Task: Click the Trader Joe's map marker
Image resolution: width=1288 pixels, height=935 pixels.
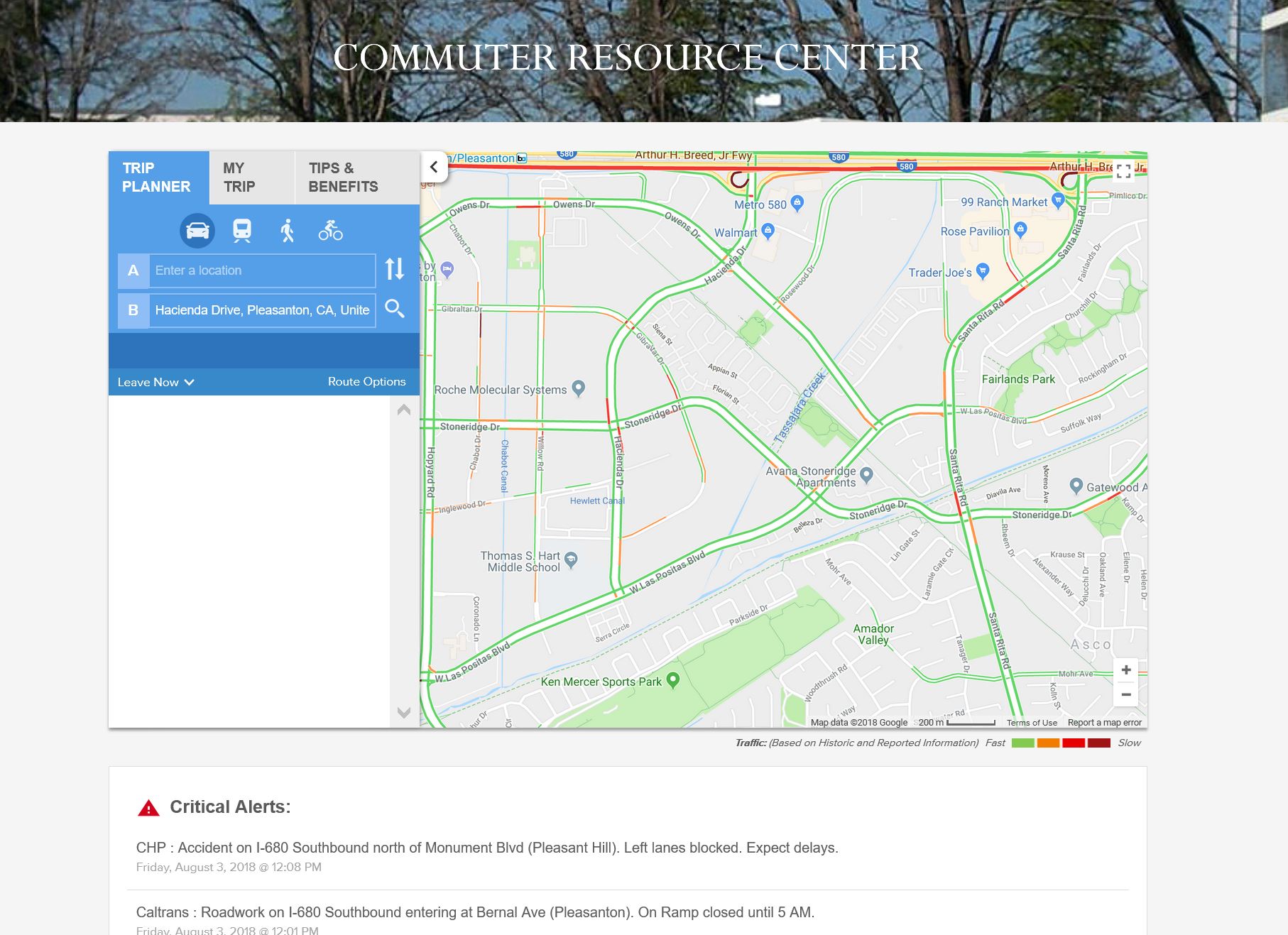Action: [983, 270]
